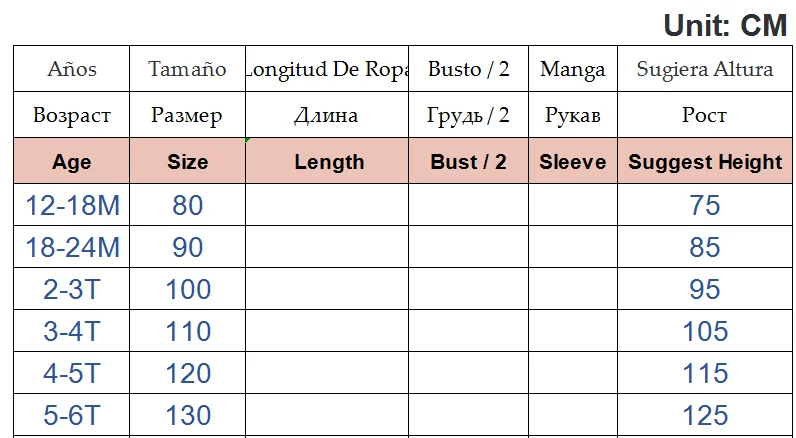Click the size '130' cell
The image size is (796, 438).
coord(187,416)
